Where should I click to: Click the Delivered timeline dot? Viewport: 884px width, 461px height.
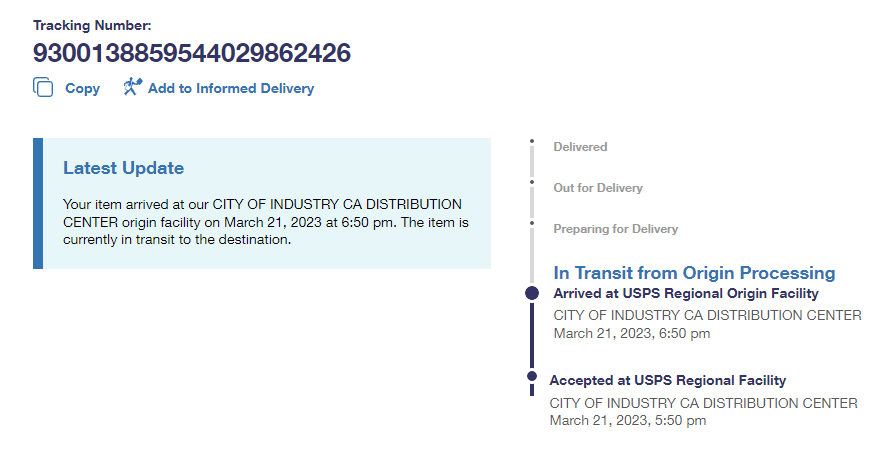[532, 141]
